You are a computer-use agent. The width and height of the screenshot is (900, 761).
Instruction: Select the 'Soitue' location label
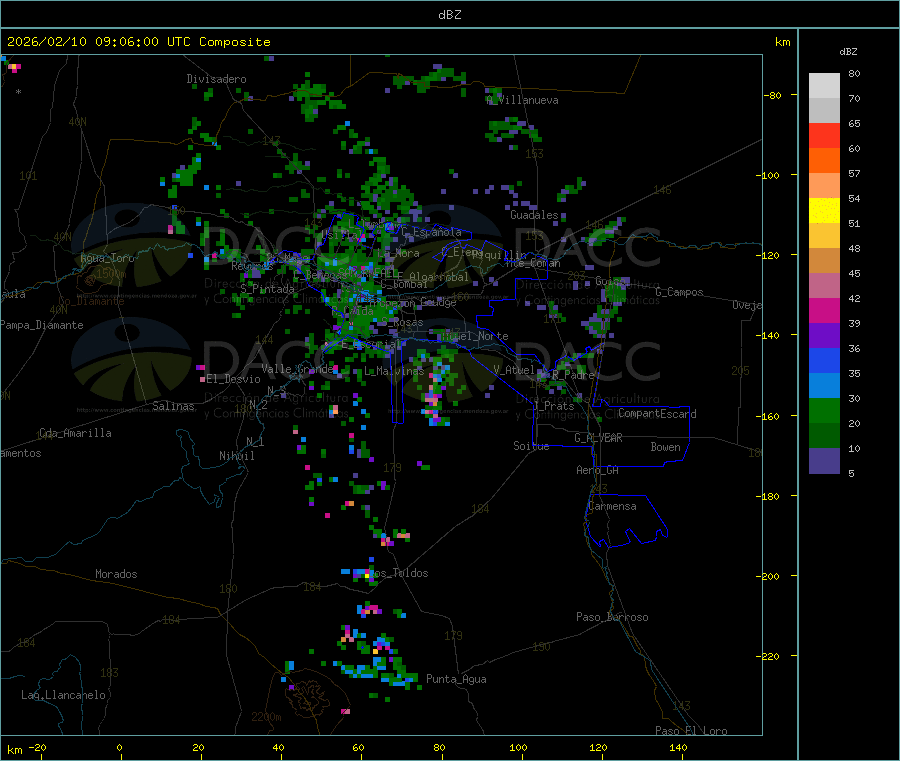(x=531, y=446)
